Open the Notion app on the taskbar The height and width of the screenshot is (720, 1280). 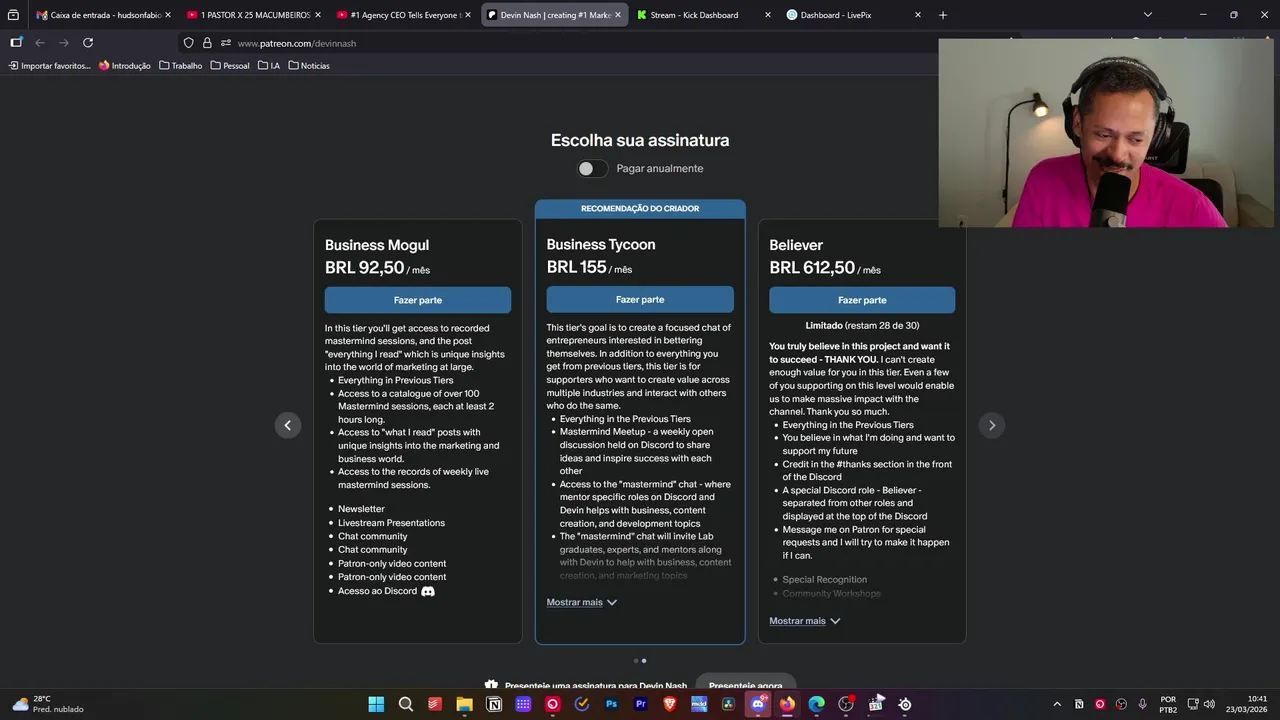494,704
